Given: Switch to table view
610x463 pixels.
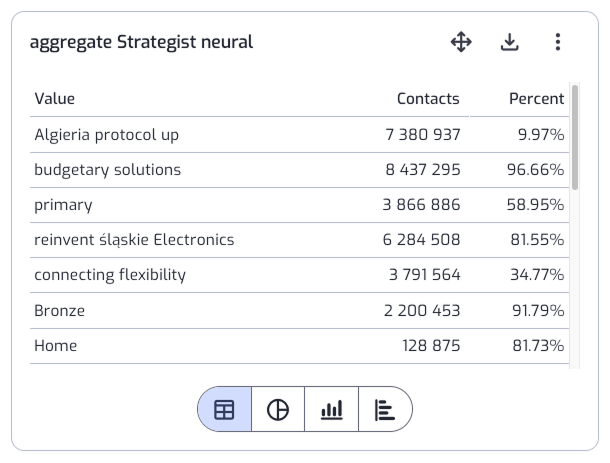Looking at the screenshot, I should pyautogui.click(x=224, y=409).
